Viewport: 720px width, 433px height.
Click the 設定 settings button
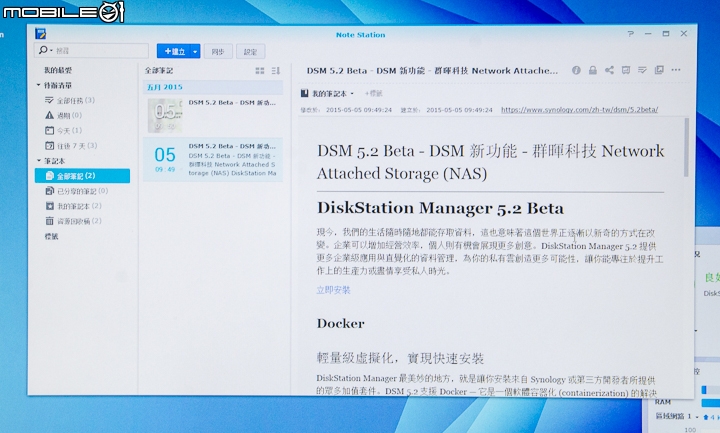point(250,51)
